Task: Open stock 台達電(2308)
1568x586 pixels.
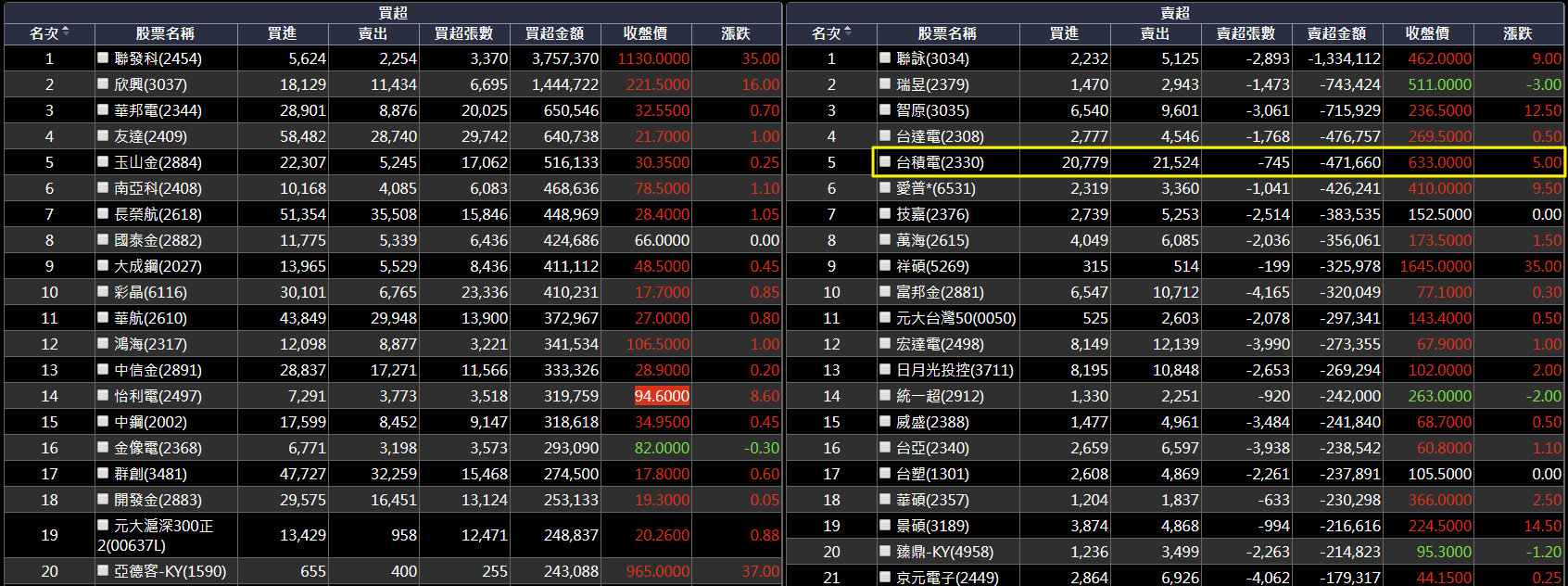Action: [940, 136]
